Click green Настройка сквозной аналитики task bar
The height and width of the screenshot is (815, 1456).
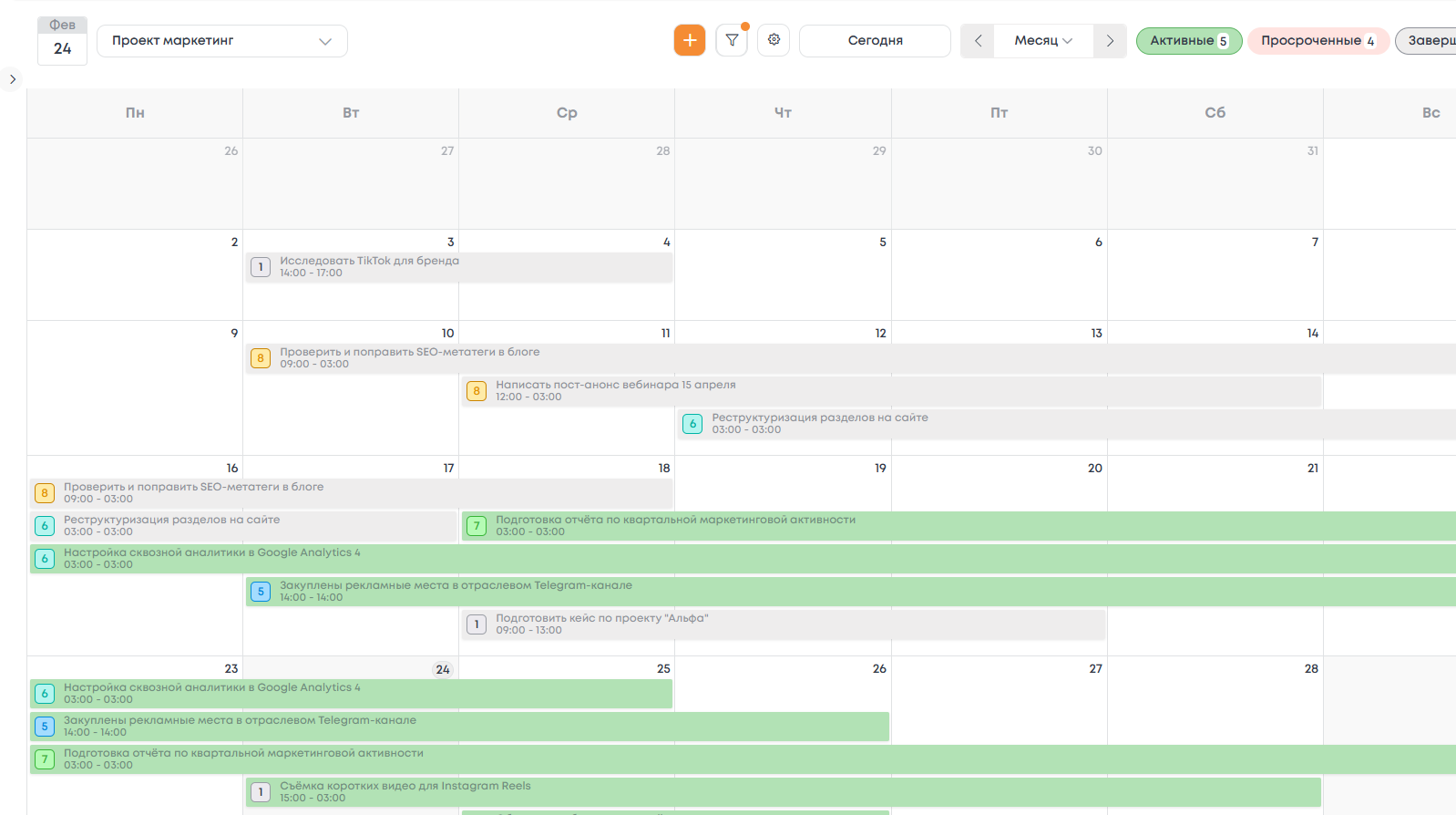(211, 558)
